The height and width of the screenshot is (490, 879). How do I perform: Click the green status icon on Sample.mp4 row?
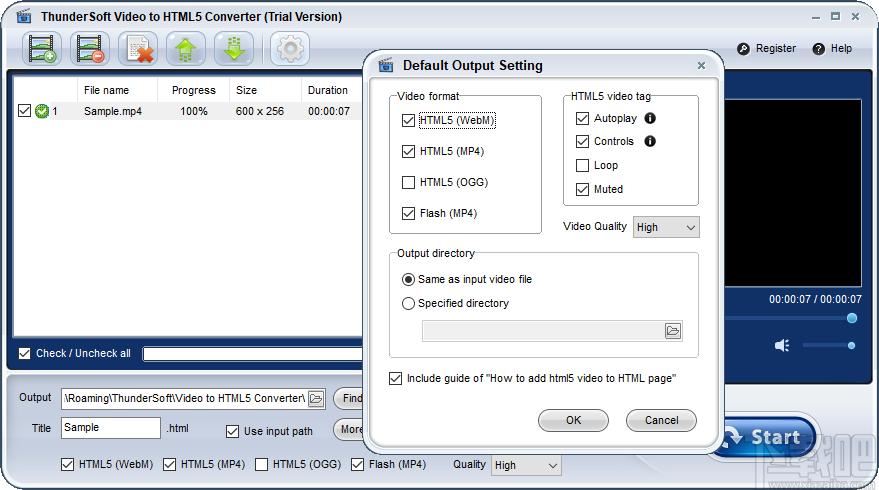(x=41, y=111)
